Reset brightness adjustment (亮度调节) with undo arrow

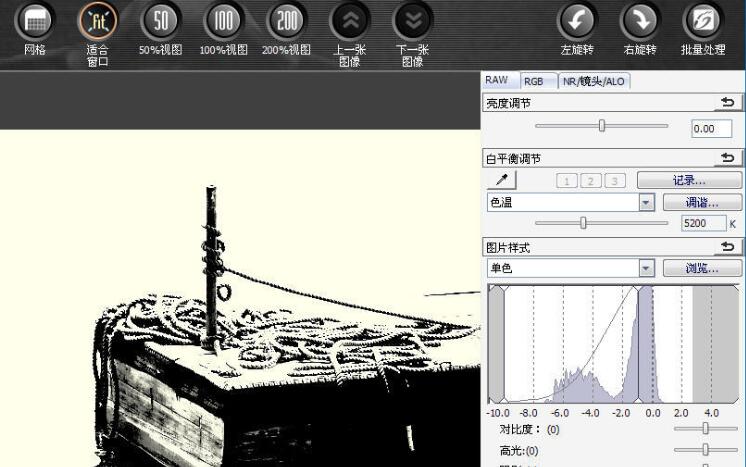point(727,103)
